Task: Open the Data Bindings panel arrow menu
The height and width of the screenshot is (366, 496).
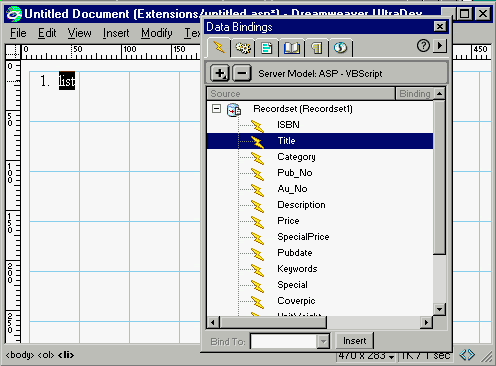Action: 440,45
